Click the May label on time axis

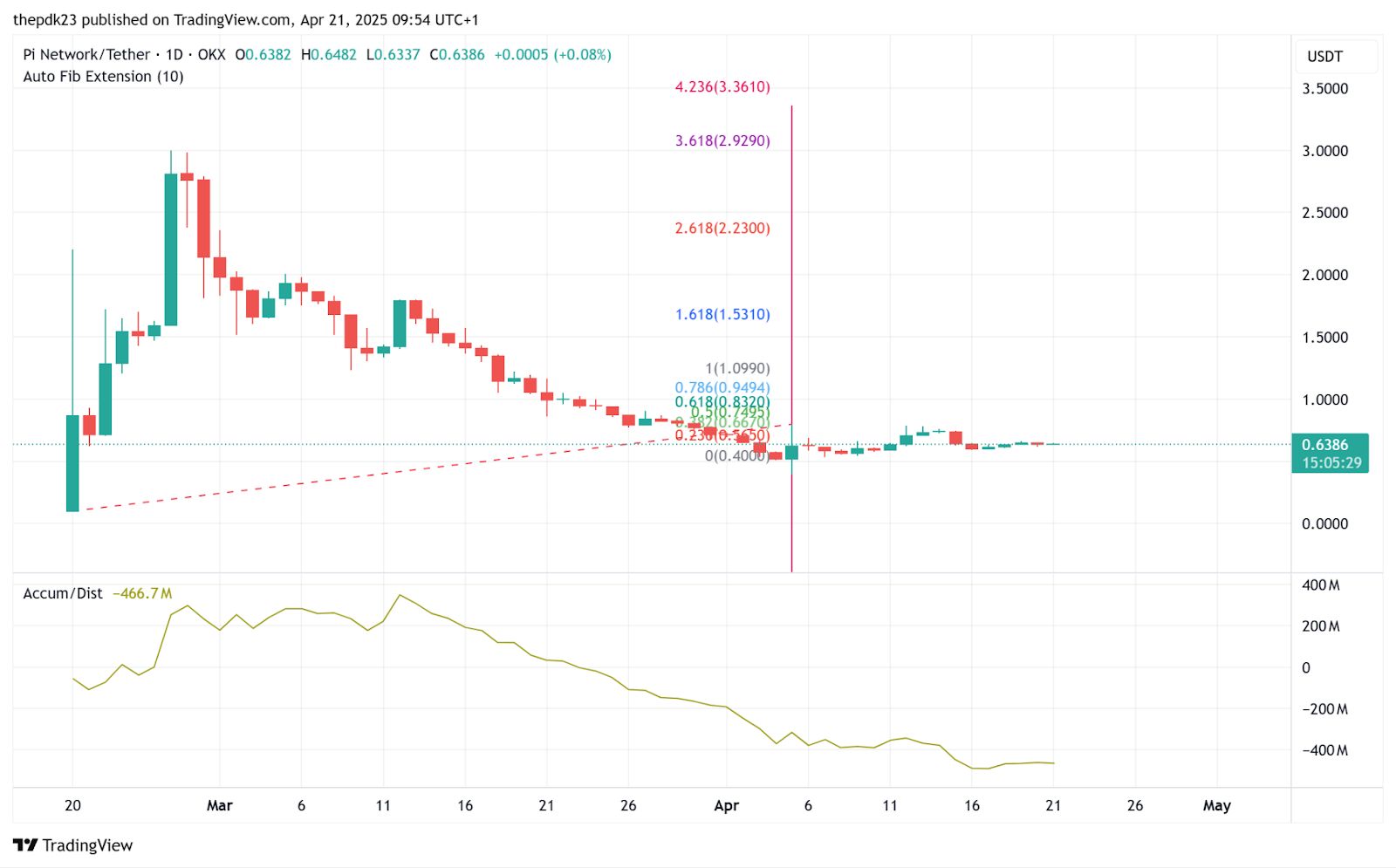tap(1216, 806)
